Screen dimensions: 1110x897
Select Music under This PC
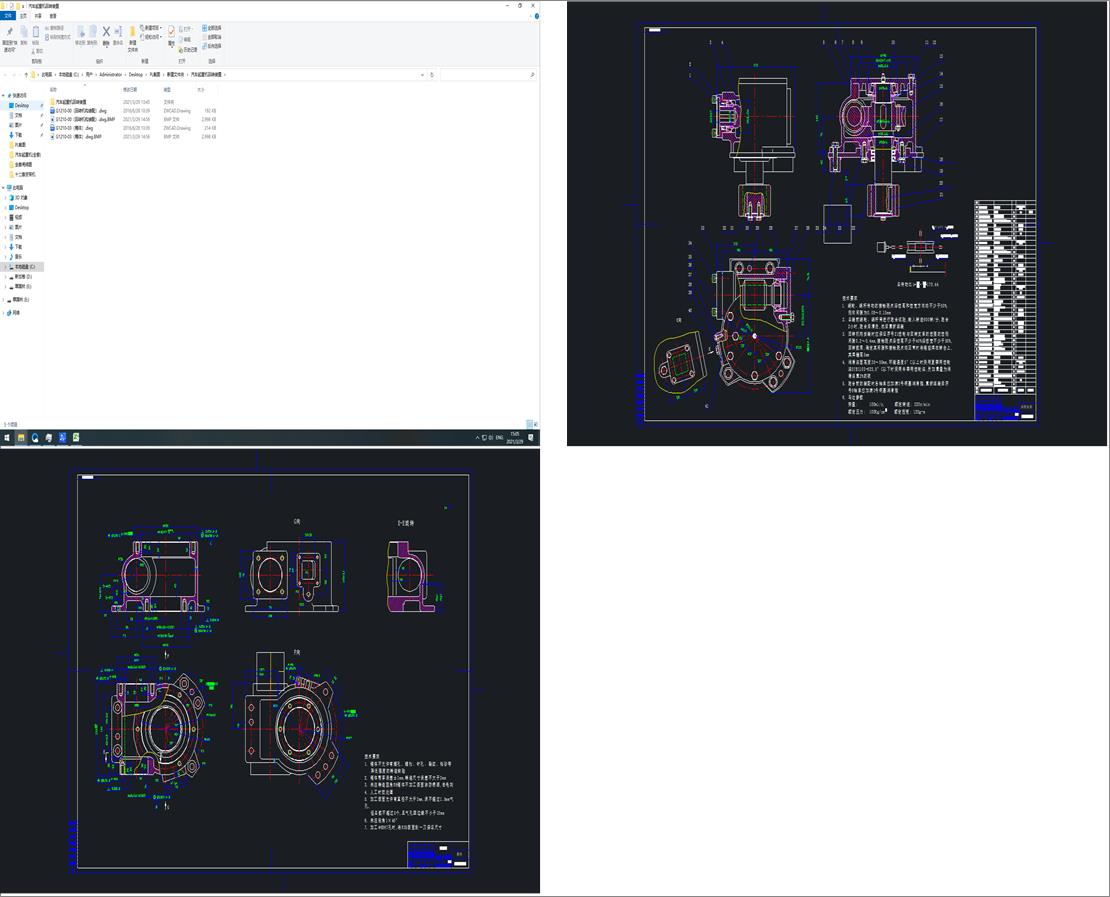(16, 256)
